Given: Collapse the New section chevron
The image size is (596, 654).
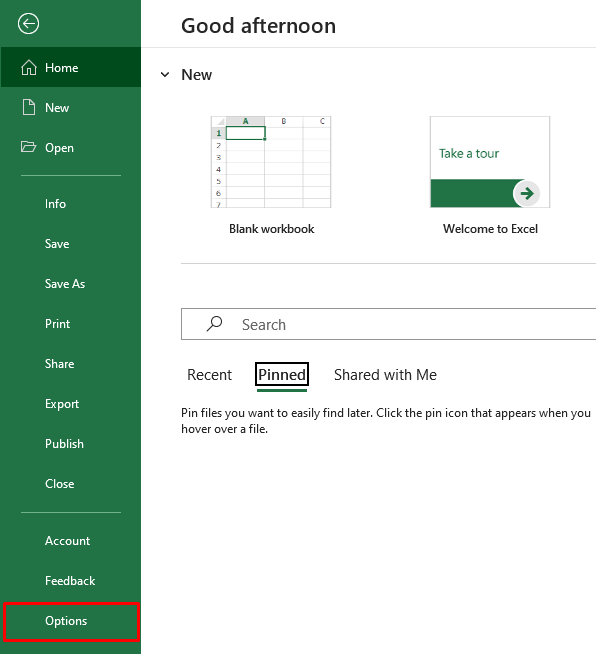Looking at the screenshot, I should click(165, 75).
